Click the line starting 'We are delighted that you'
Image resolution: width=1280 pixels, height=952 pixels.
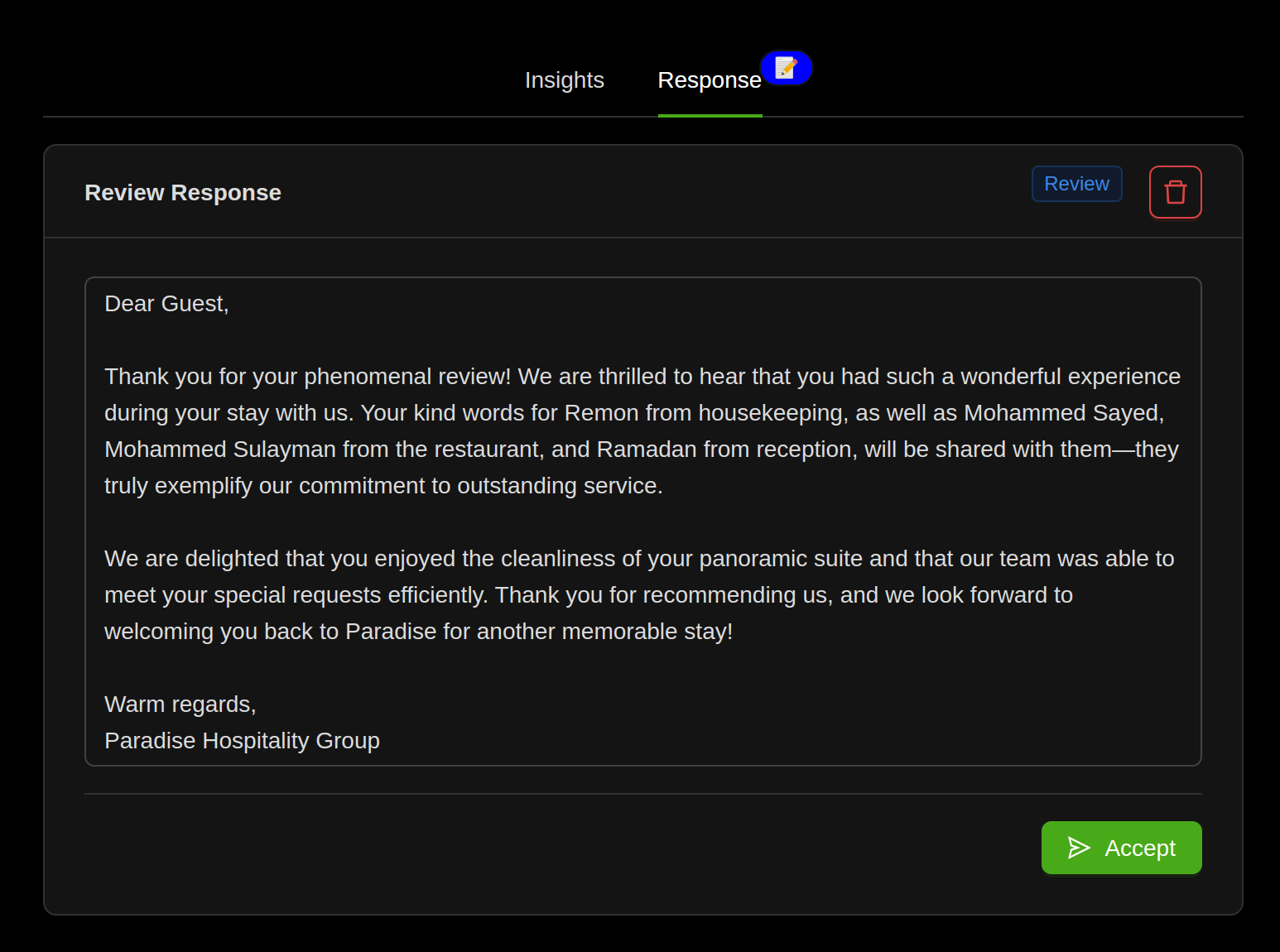(639, 559)
